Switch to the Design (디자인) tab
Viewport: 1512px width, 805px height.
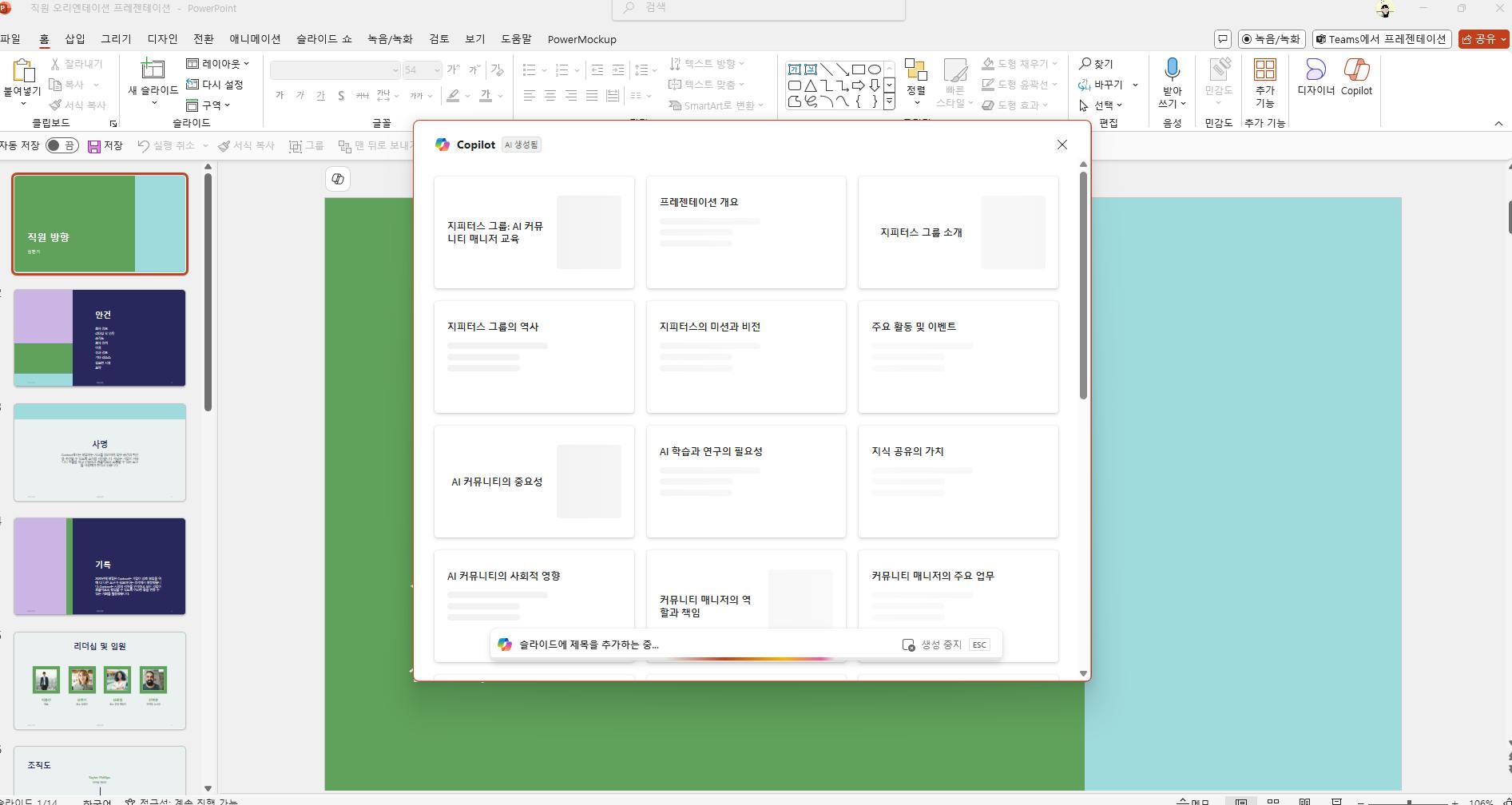click(163, 39)
